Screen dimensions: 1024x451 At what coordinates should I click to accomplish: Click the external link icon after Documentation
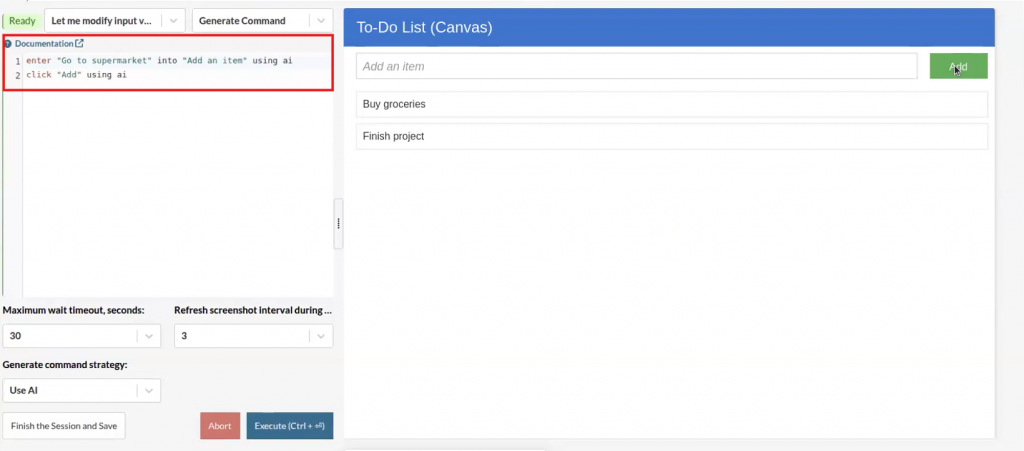tap(80, 44)
